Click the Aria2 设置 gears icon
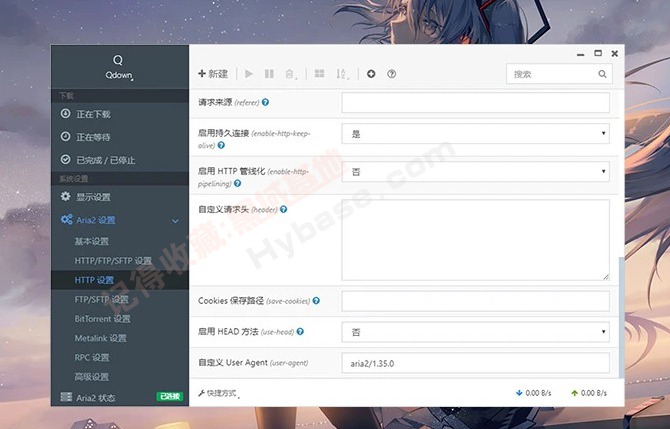 point(66,219)
